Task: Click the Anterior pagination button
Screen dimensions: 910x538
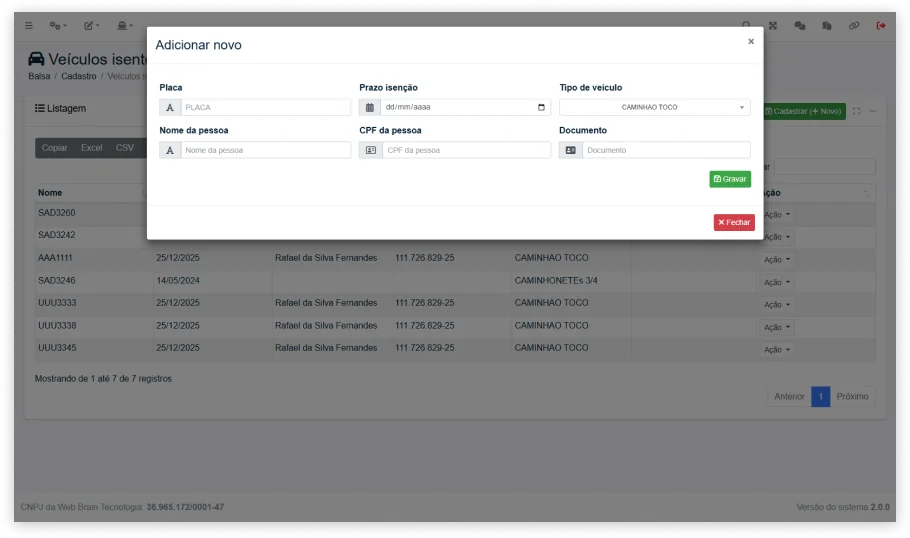Action: tap(789, 396)
